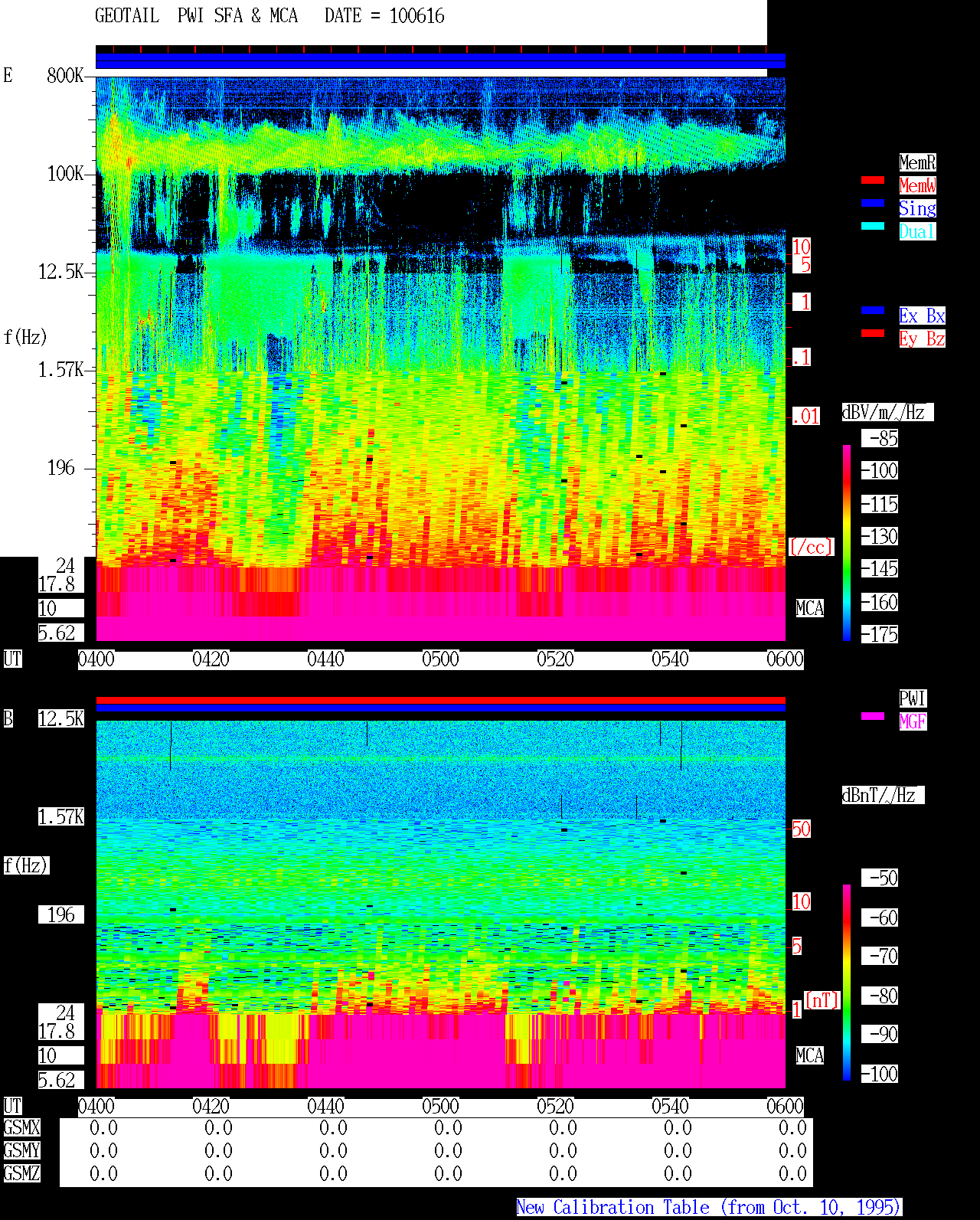Image resolution: width=980 pixels, height=1220 pixels.
Task: Click the -80 magnetic color scale value
Action: [x=880, y=996]
